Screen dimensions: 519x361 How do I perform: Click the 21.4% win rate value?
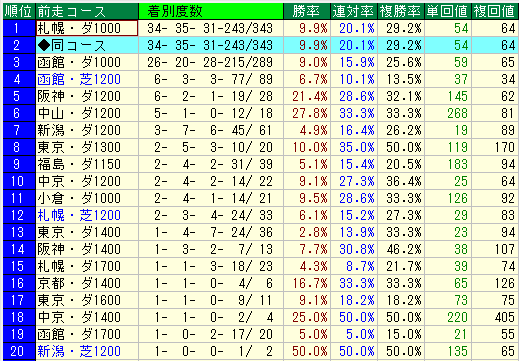[310, 96]
